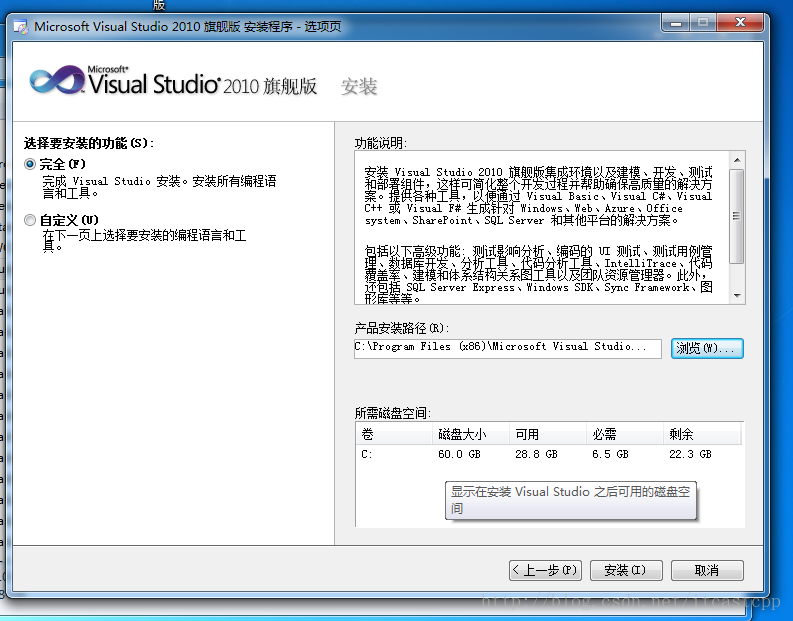
Task: Go back with 上一步 (P) button
Action: click(x=545, y=570)
